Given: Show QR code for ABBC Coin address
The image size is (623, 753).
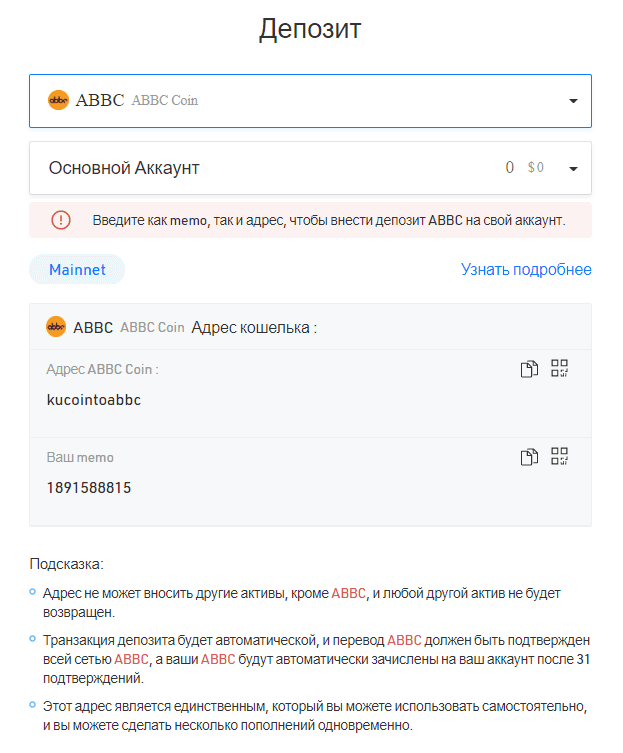Looking at the screenshot, I should (559, 368).
